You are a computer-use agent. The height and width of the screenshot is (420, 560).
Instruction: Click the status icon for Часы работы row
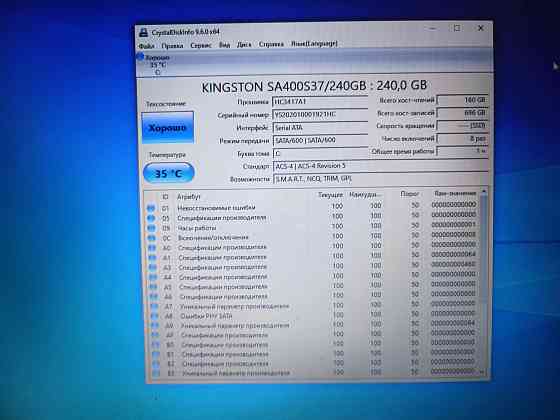click(x=151, y=228)
